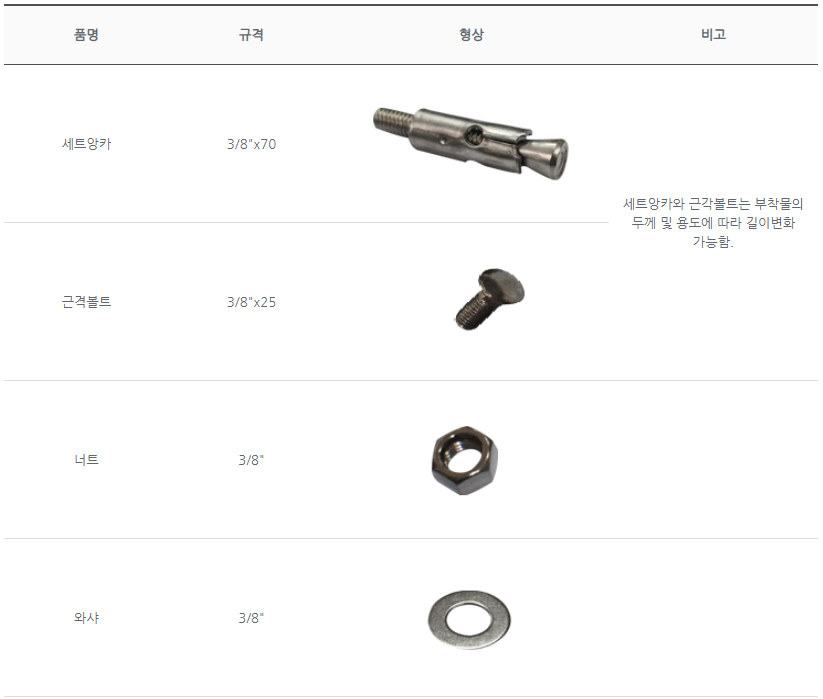Select the 비고 column header
This screenshot has width=823, height=699.
[713, 35]
